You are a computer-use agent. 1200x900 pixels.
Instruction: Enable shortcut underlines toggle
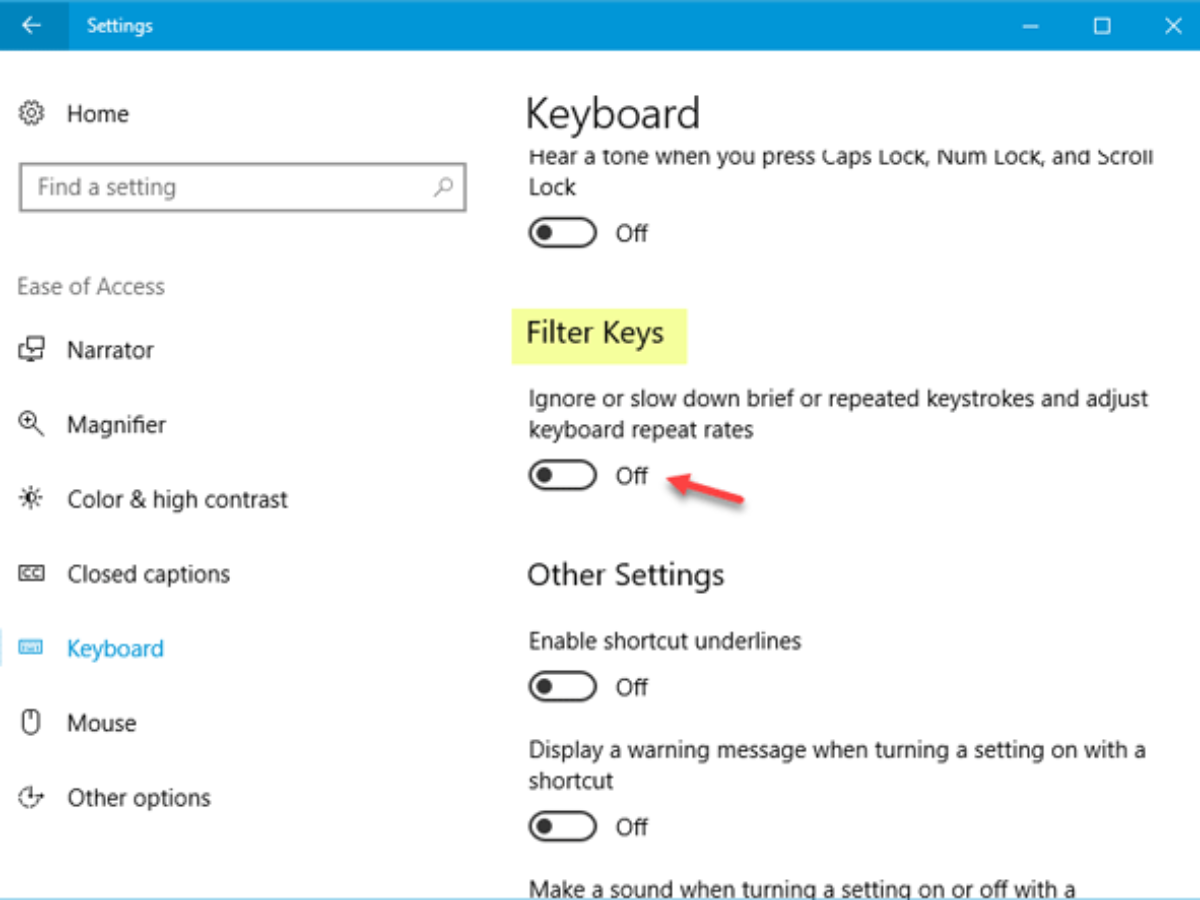click(x=562, y=687)
